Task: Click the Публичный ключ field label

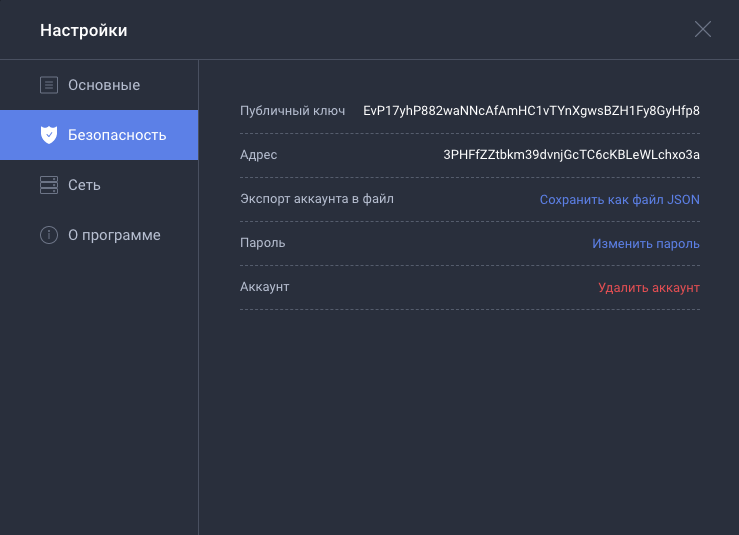Action: point(292,111)
